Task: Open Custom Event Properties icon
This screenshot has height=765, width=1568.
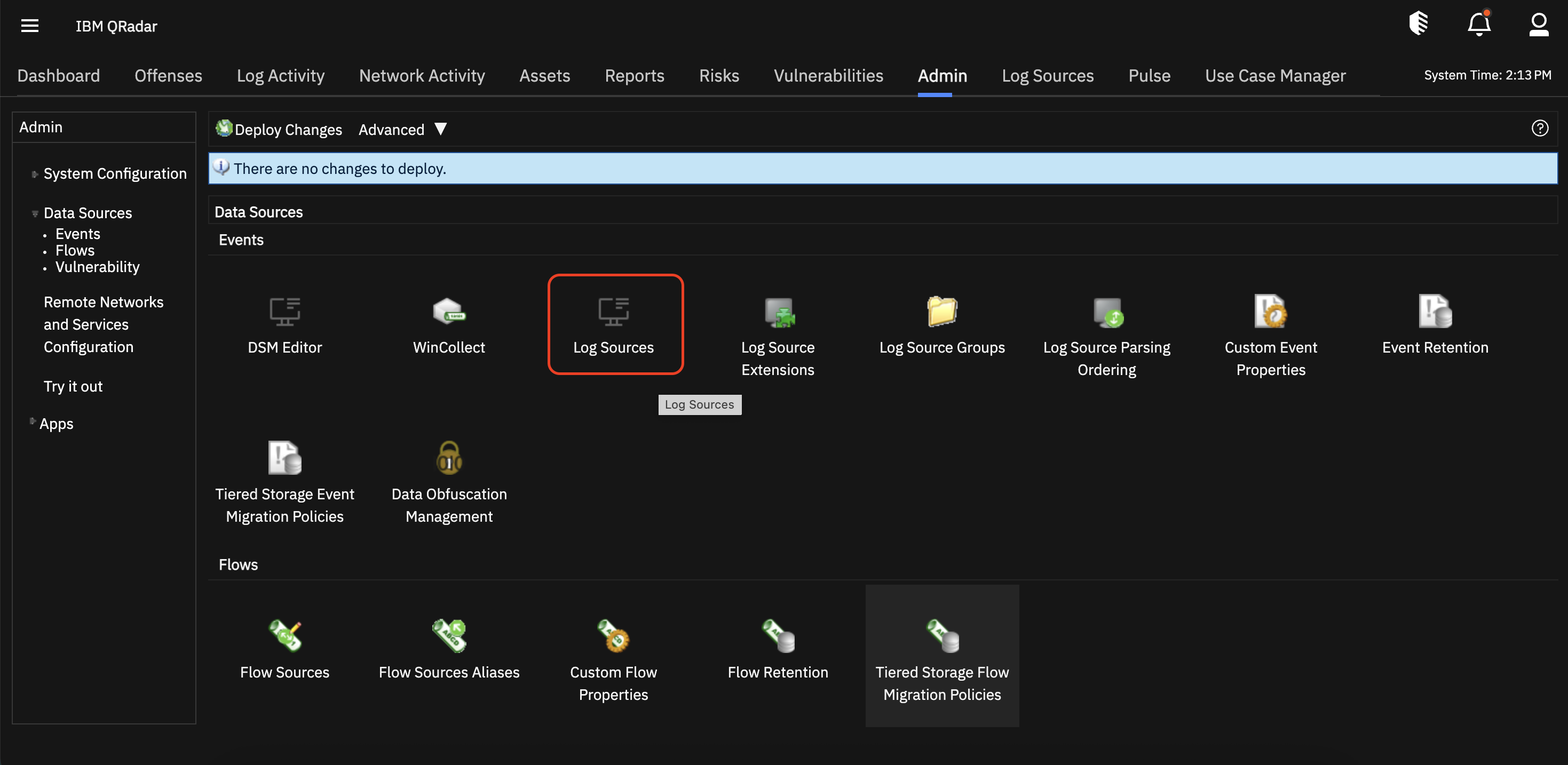Action: (x=1270, y=312)
